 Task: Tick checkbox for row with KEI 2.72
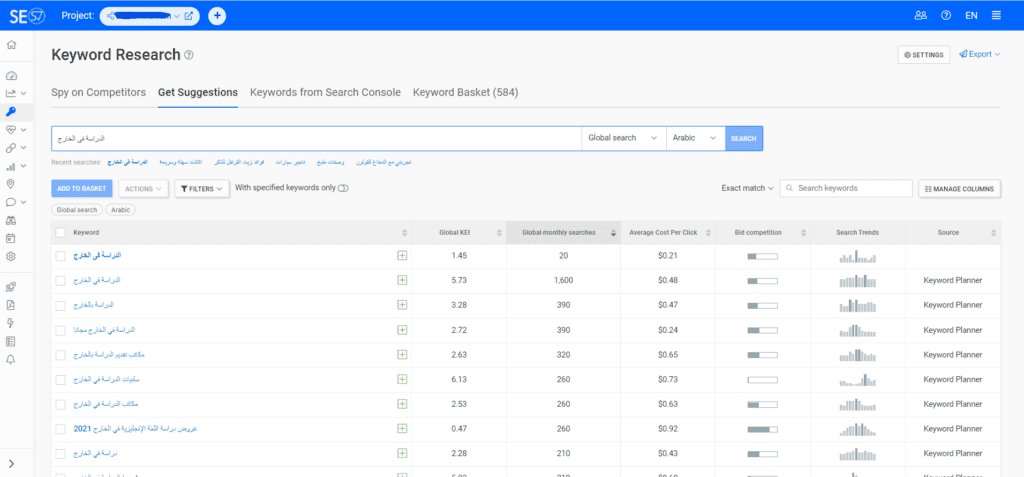pyautogui.click(x=61, y=330)
